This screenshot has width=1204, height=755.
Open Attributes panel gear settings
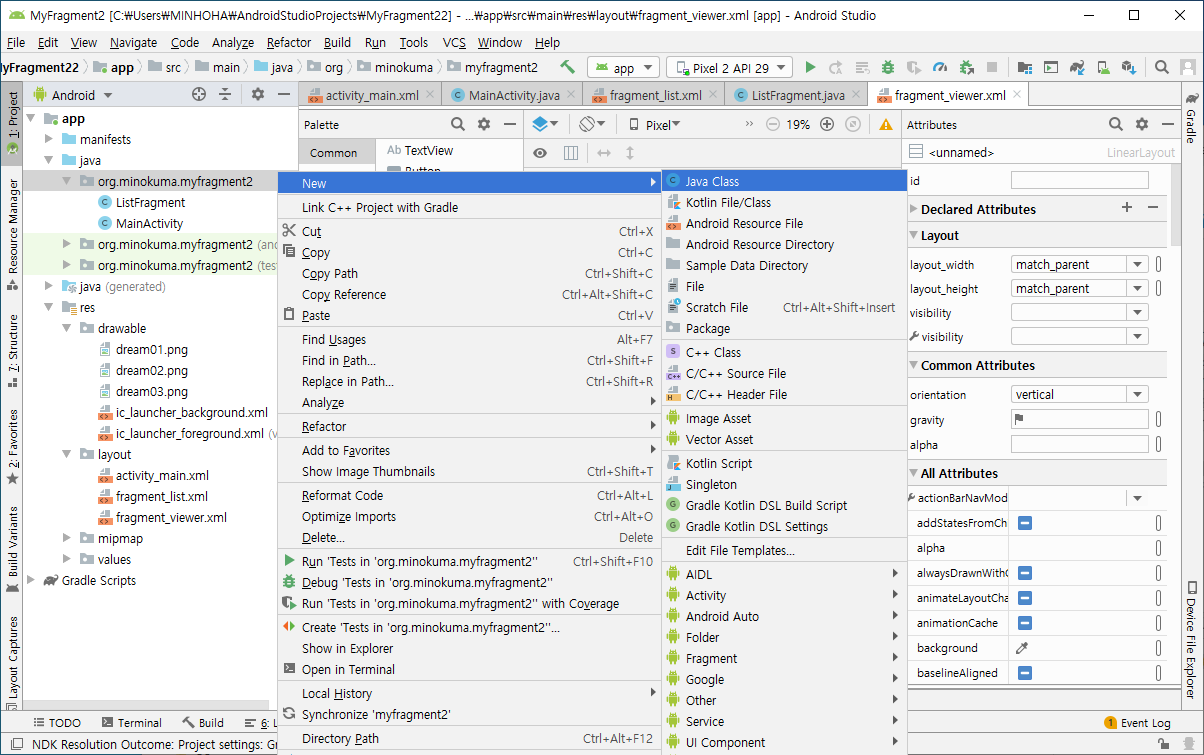[1142, 125]
